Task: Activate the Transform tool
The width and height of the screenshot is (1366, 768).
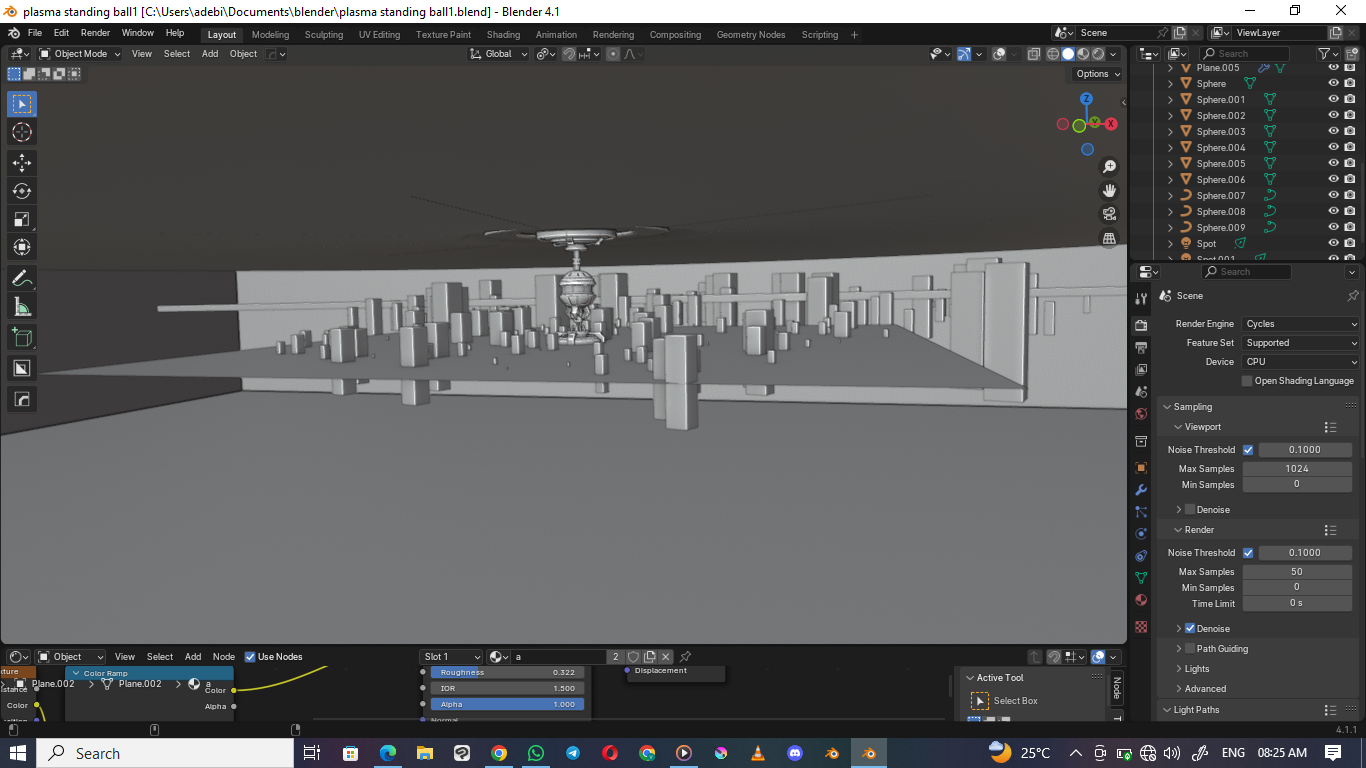Action: [22, 247]
